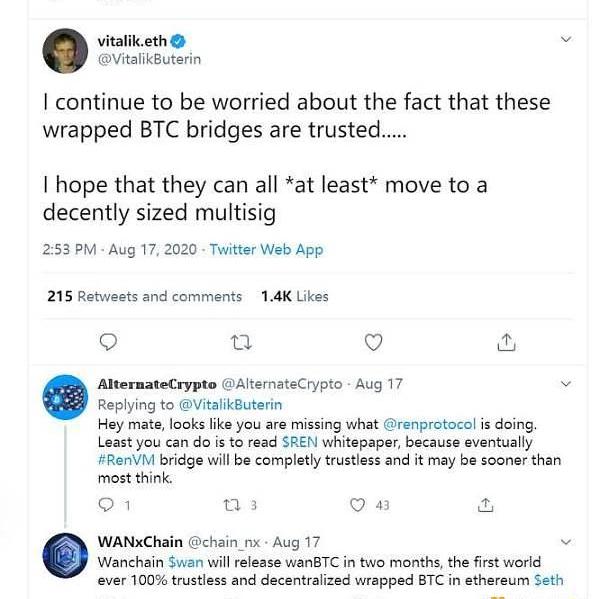Open vitalik.eth profile picture

point(65,50)
